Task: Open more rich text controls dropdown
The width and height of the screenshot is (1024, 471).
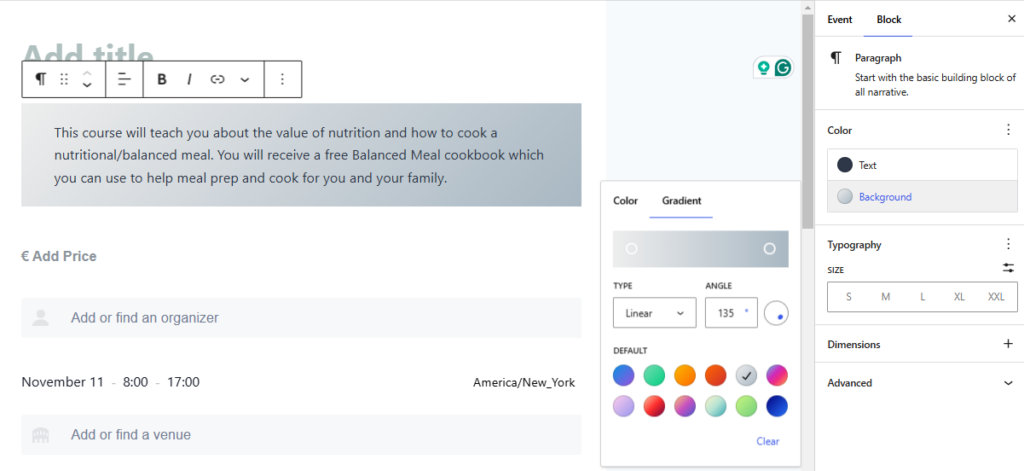Action: click(245, 79)
